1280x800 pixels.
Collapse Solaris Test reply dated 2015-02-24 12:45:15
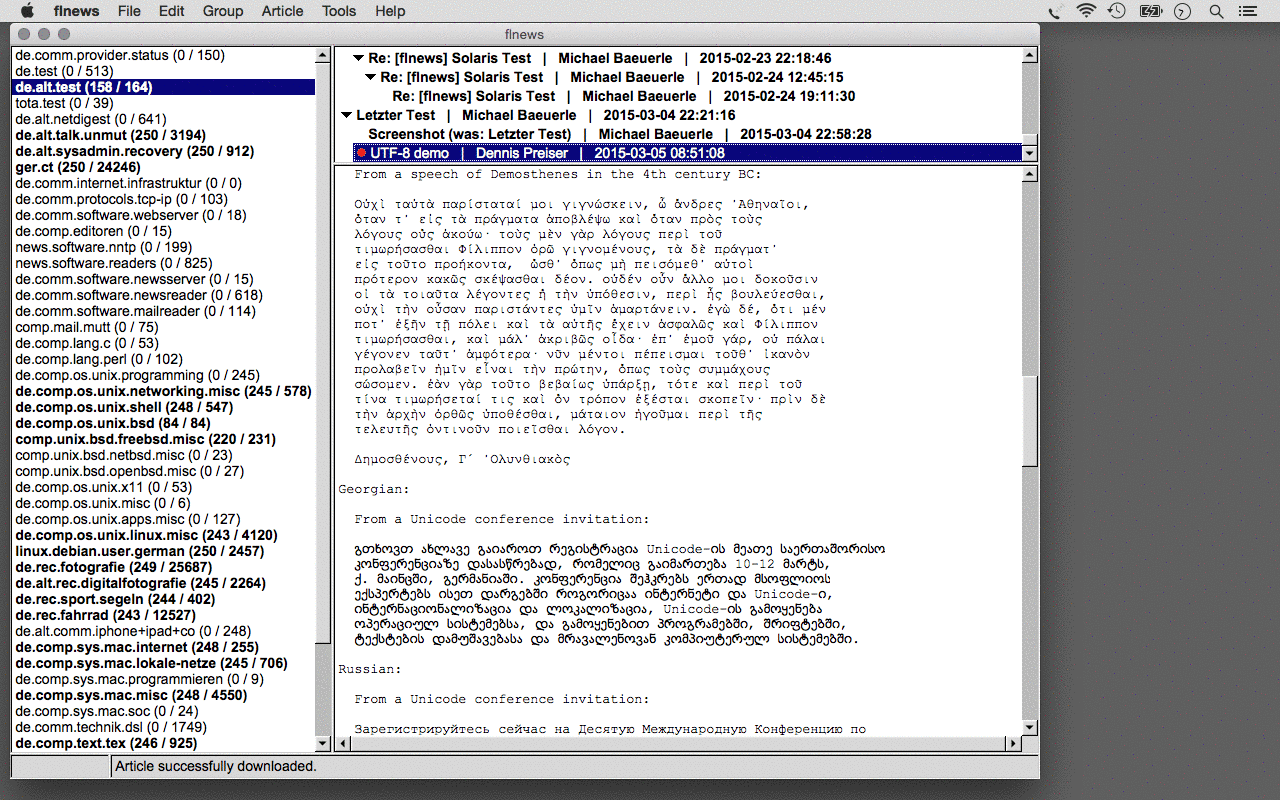[371, 78]
